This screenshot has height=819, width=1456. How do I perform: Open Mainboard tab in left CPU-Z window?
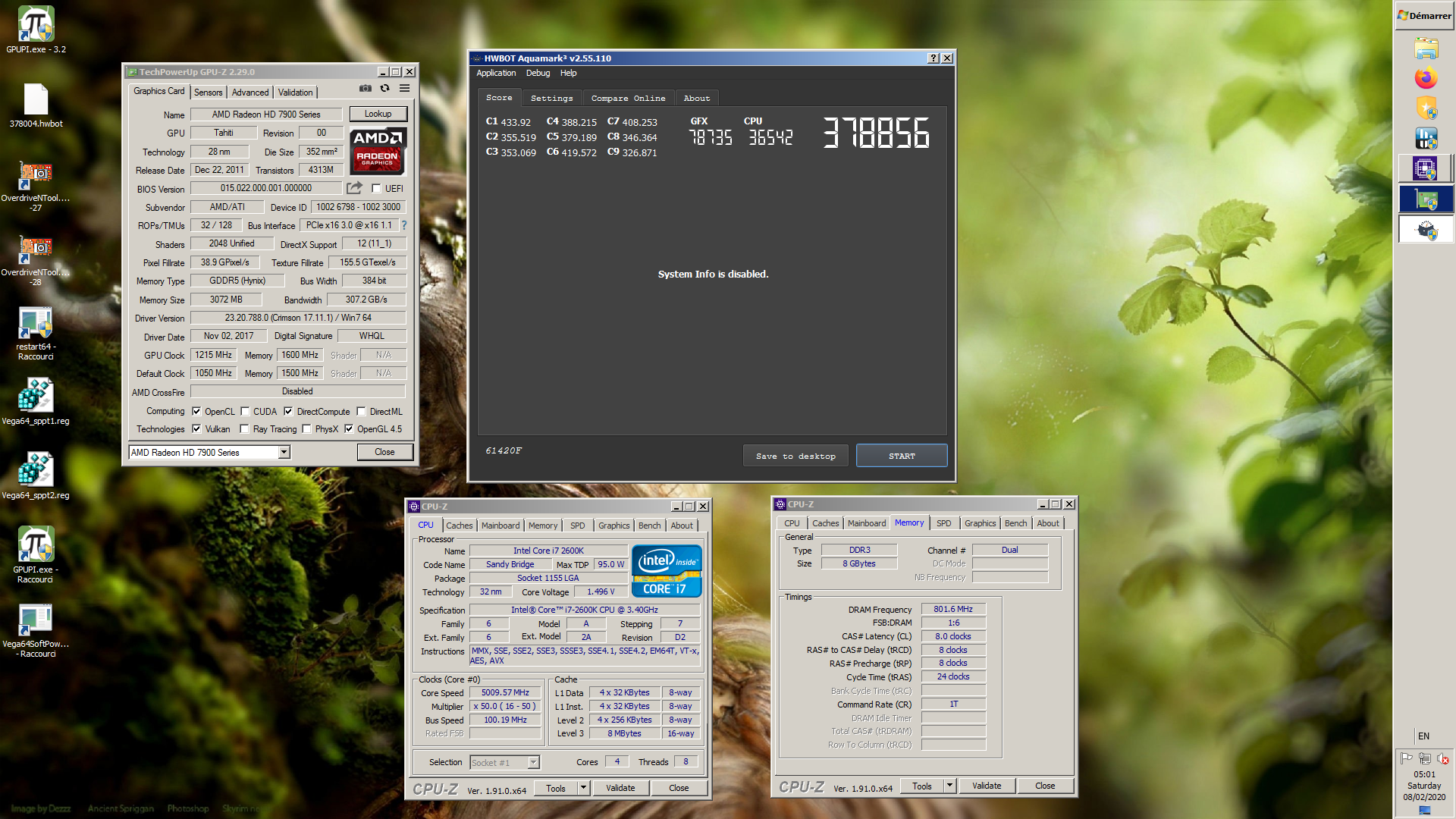coord(500,526)
